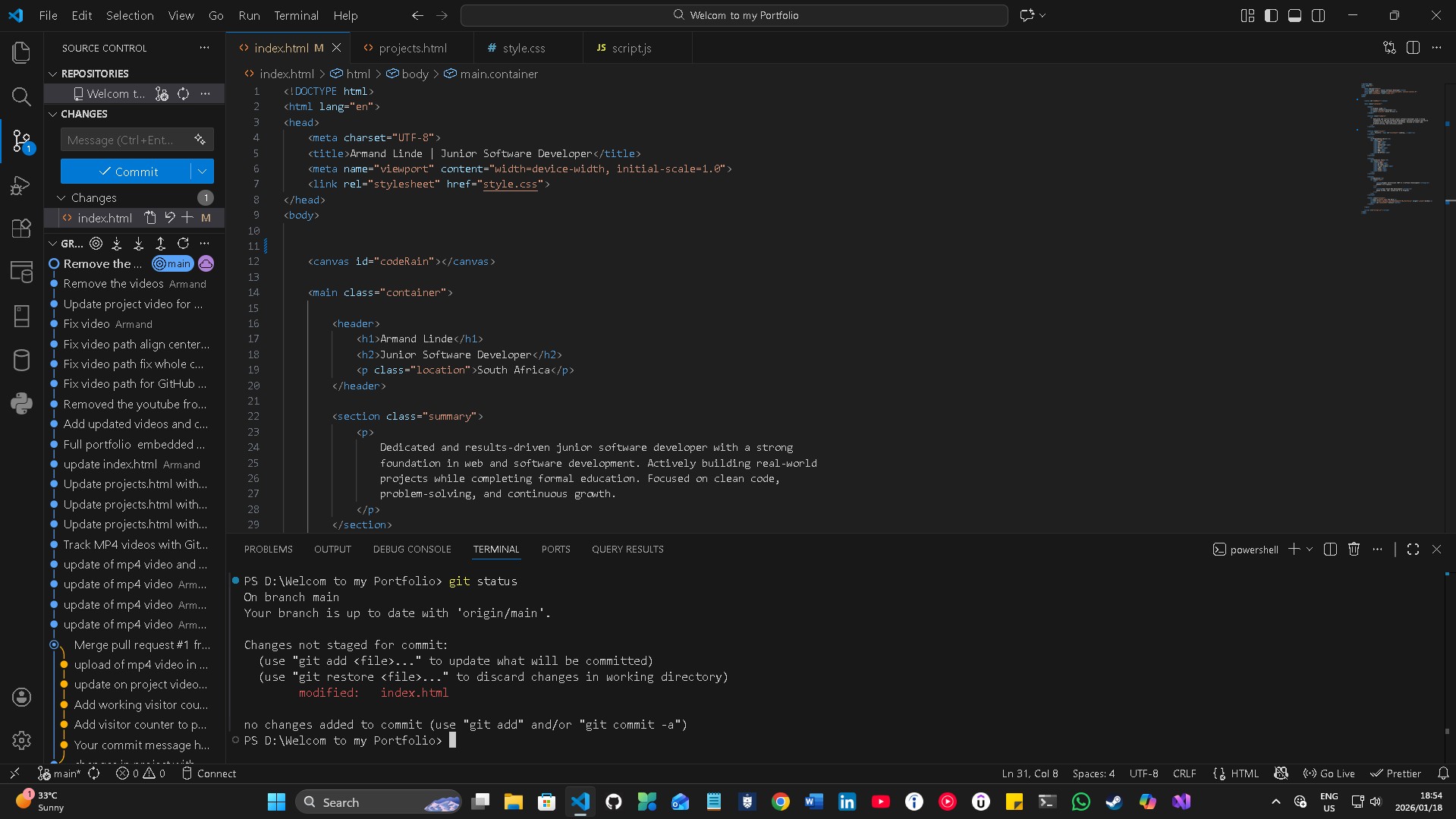Screen dimensions: 1456x819
Task: Toggle the bottom panel visibility
Action: point(1294,15)
